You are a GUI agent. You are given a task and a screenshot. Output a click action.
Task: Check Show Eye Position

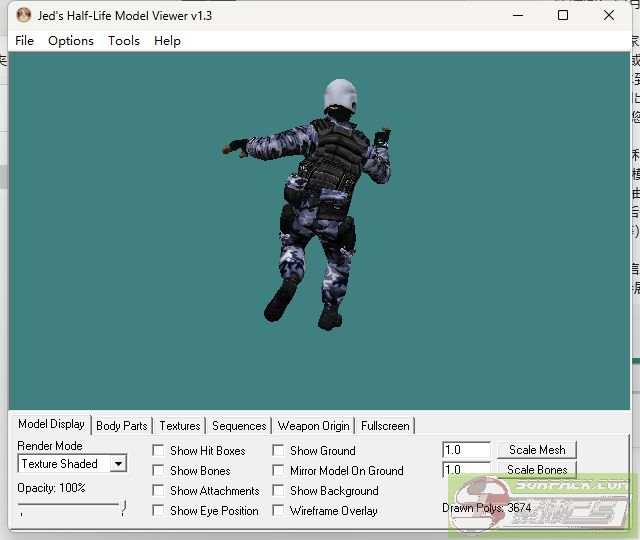[158, 511]
